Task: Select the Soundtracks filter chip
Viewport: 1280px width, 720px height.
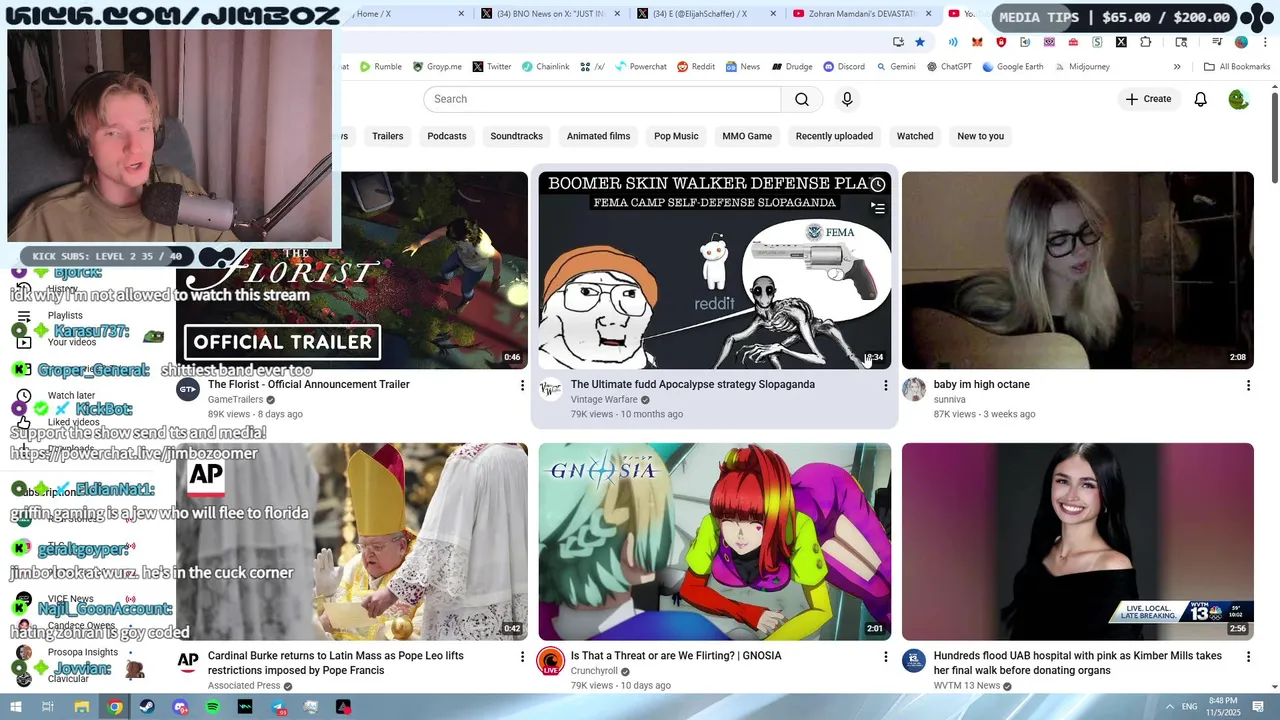Action: coord(517,136)
